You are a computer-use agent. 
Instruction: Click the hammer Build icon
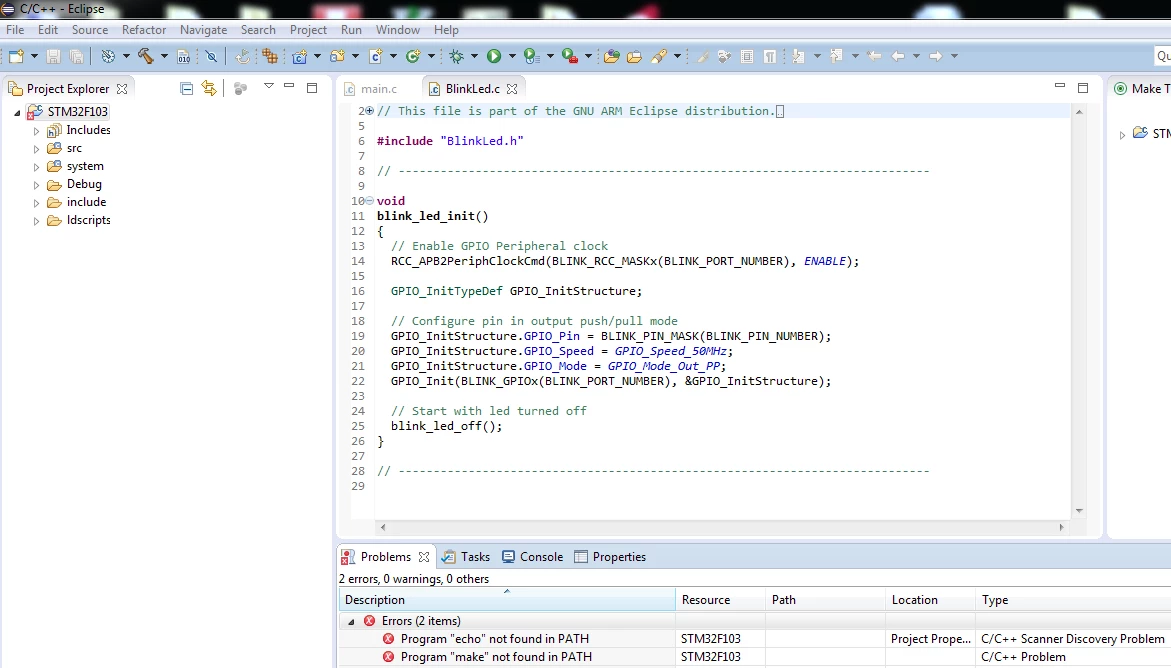pos(145,56)
